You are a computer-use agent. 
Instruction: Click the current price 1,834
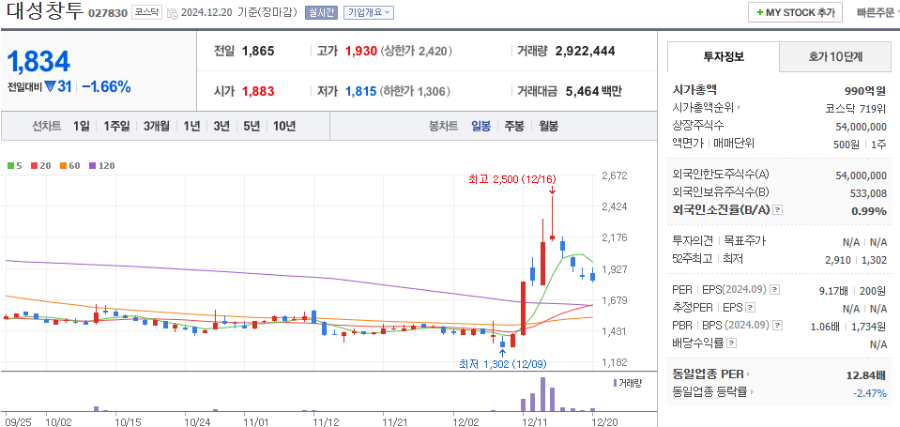point(39,61)
